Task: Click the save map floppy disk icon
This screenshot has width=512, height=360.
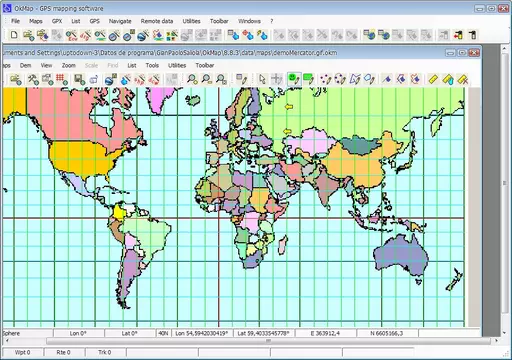Action: (79, 79)
